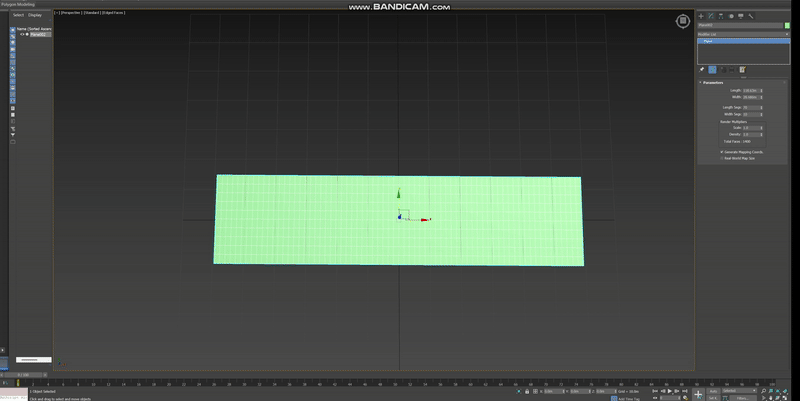Open the Motion panel tab
The width and height of the screenshot is (800, 401).
click(731, 16)
